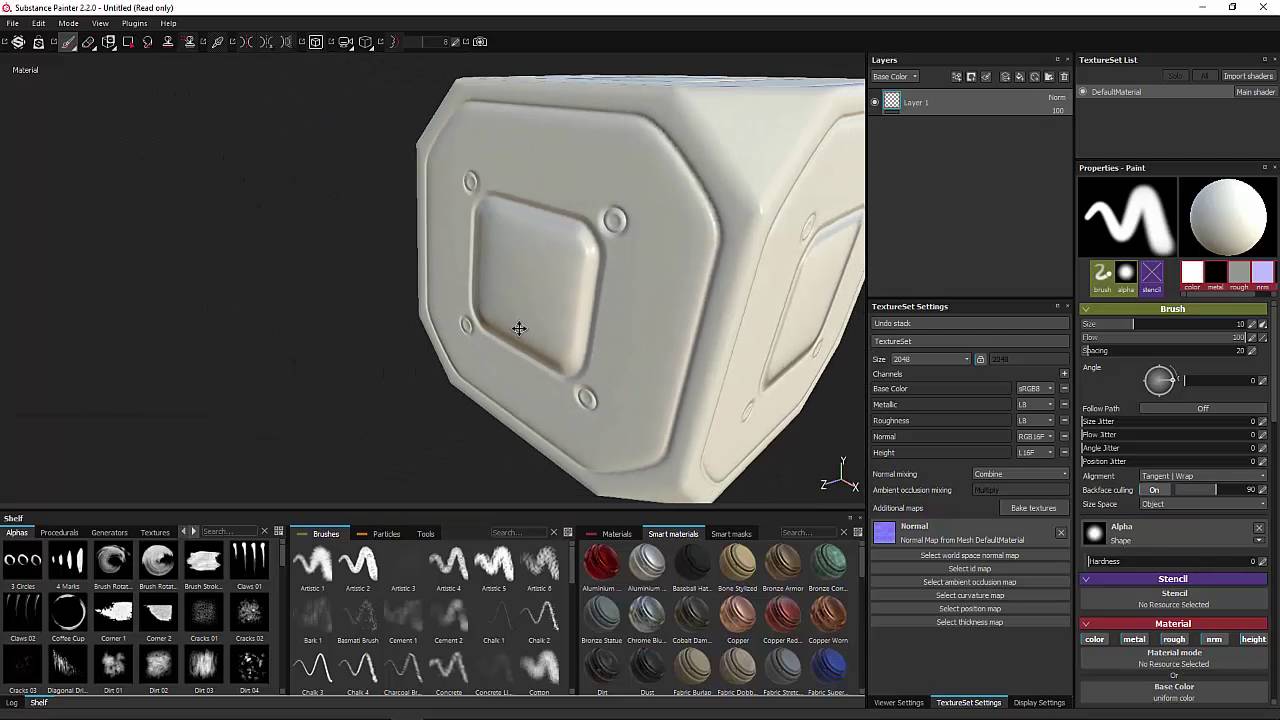Click Import shaders button
1280x720 pixels.
click(1248, 76)
